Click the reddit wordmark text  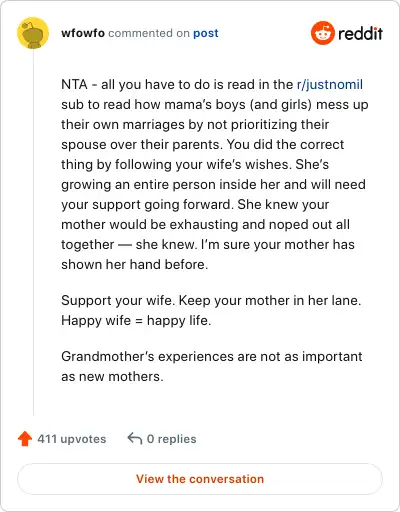360,33
